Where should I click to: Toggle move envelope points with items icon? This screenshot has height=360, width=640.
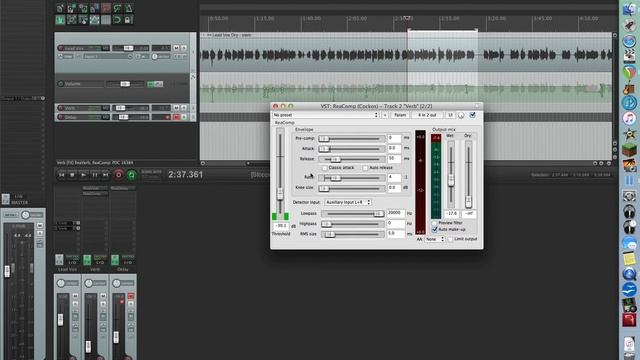point(94,20)
